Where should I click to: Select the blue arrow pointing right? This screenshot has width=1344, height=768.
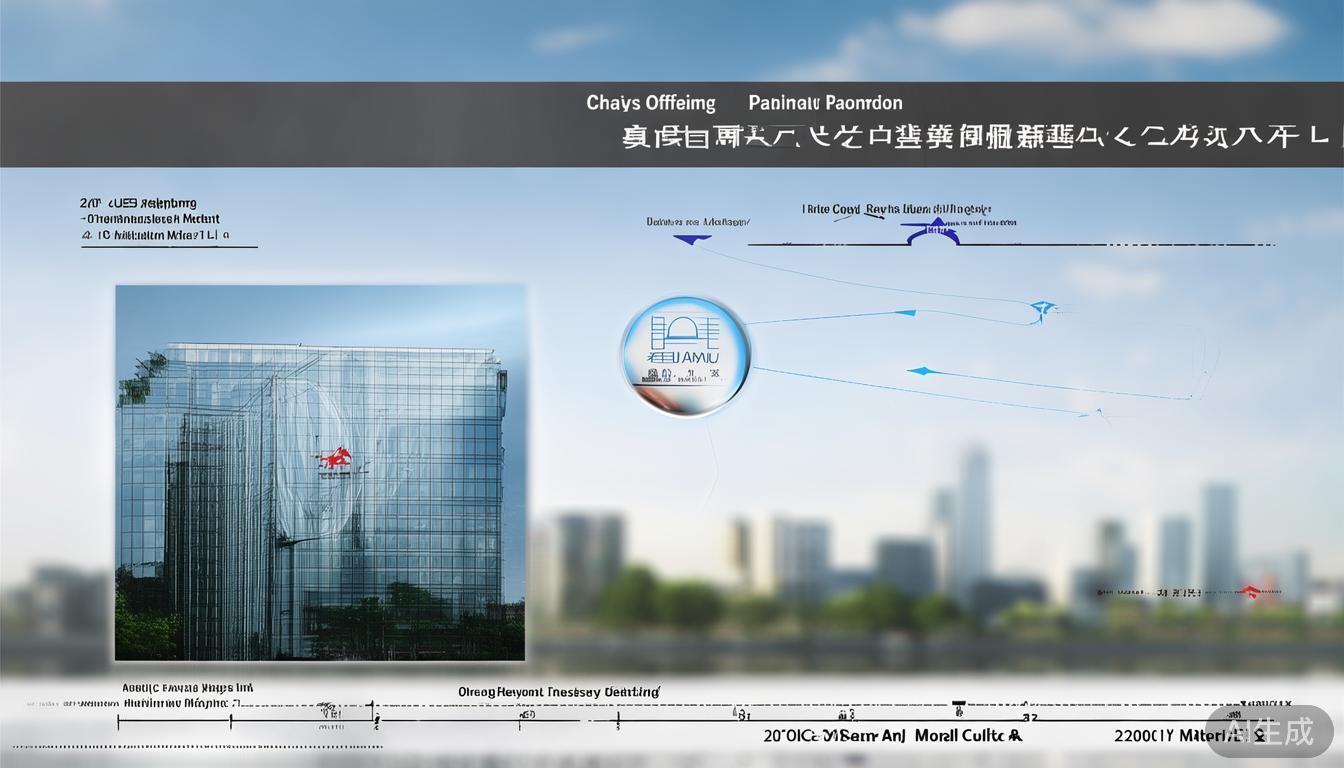pyautogui.click(x=925, y=370)
